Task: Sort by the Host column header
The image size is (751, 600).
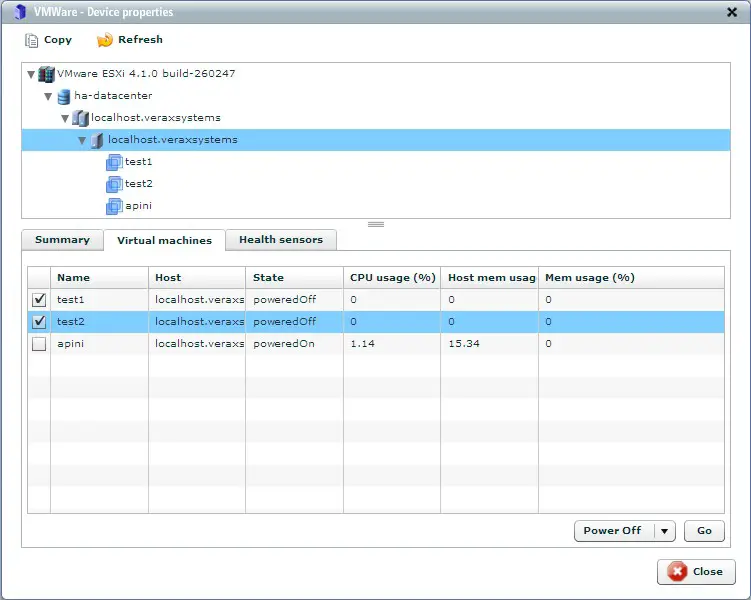Action: [x=197, y=278]
